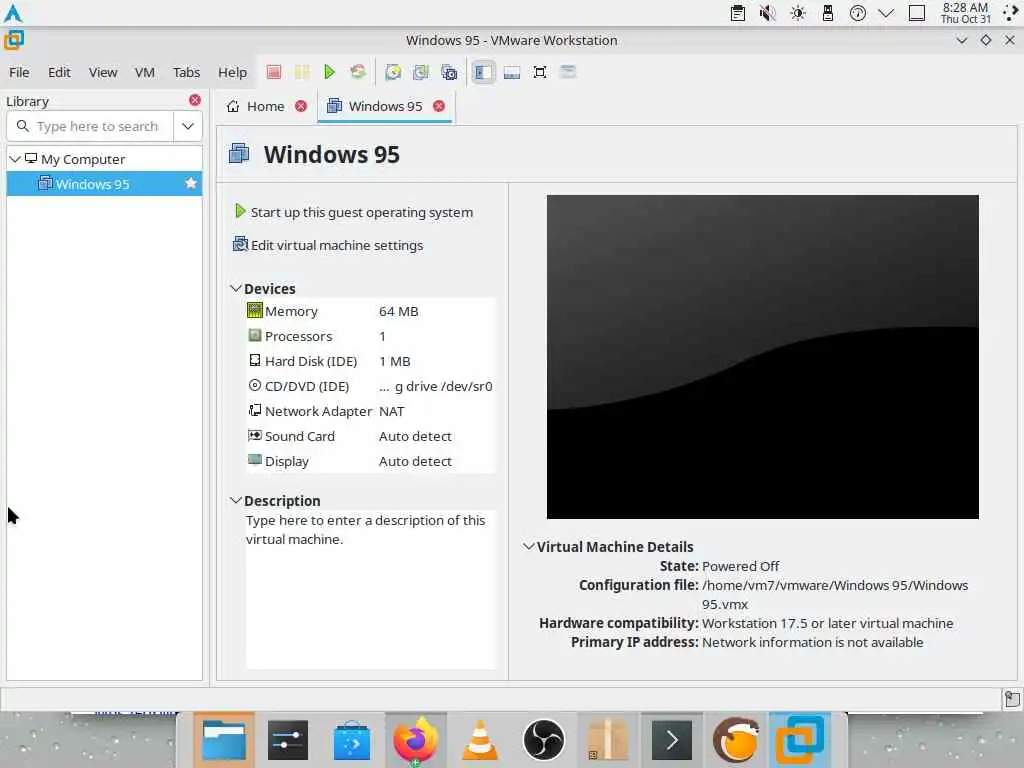Click the Revert to snapshot toolbar icon
1024x768 pixels.
coord(421,72)
